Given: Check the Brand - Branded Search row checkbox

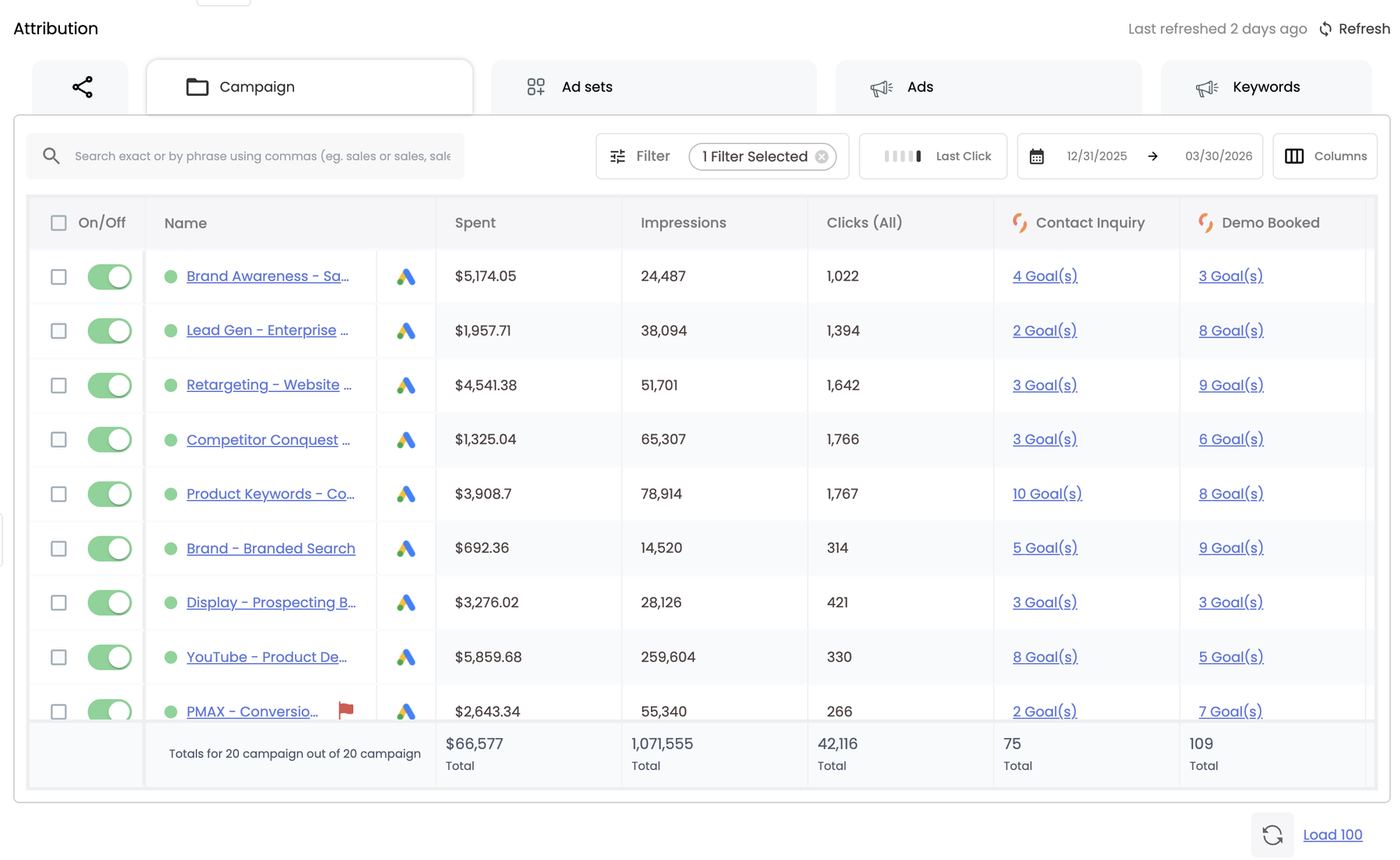Looking at the screenshot, I should (x=59, y=548).
